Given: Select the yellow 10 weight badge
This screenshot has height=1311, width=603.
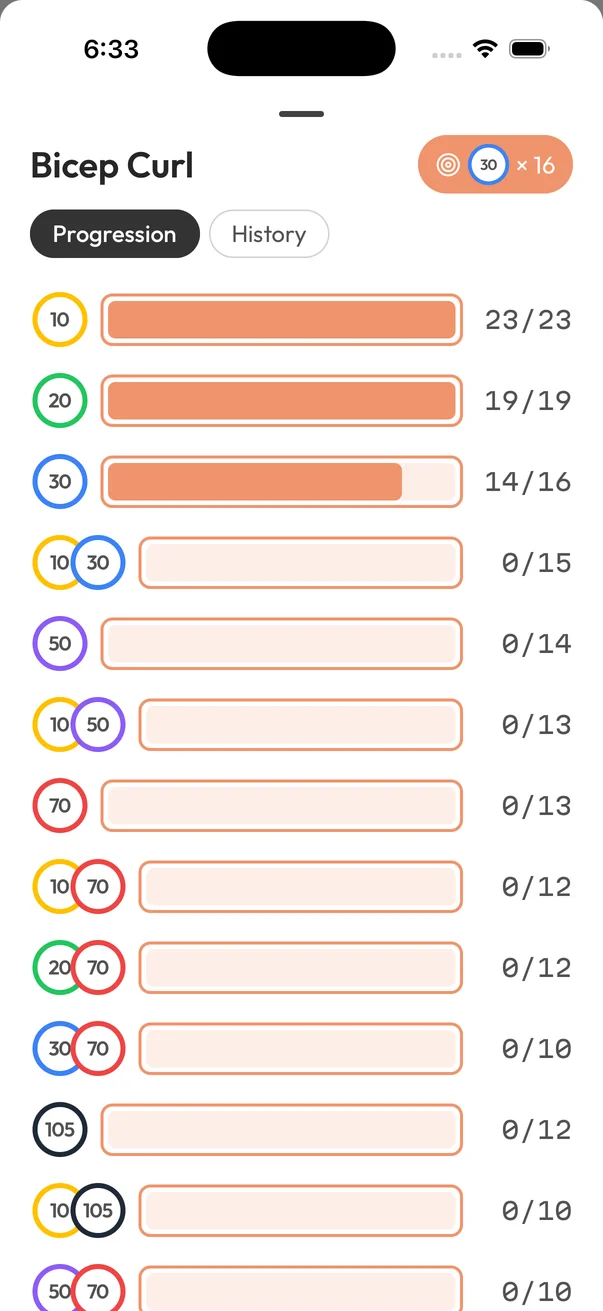Looking at the screenshot, I should (x=60, y=319).
